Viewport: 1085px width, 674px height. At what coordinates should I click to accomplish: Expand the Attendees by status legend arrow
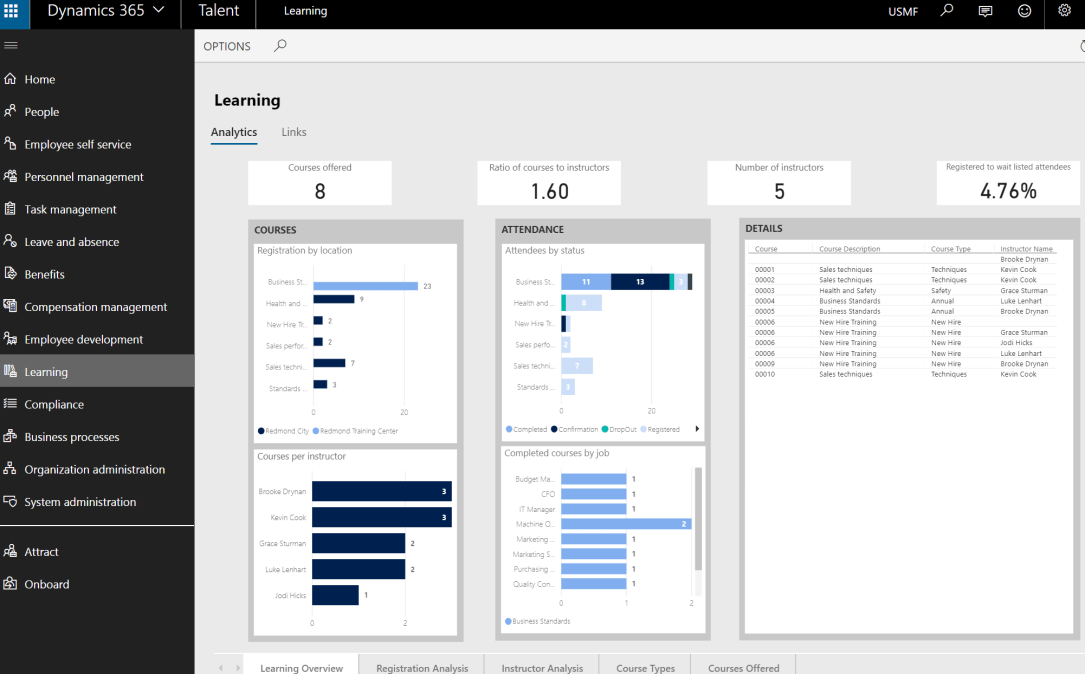point(697,429)
